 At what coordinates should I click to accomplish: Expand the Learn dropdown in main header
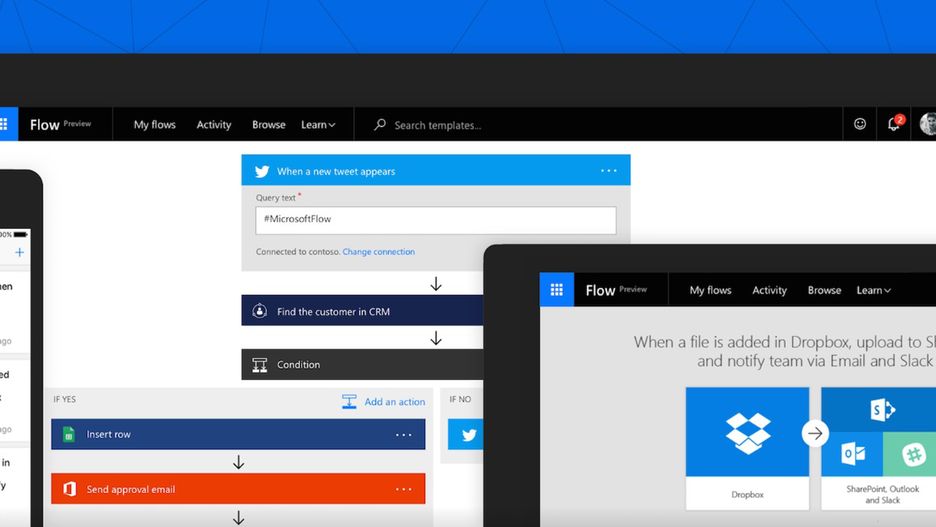[318, 125]
